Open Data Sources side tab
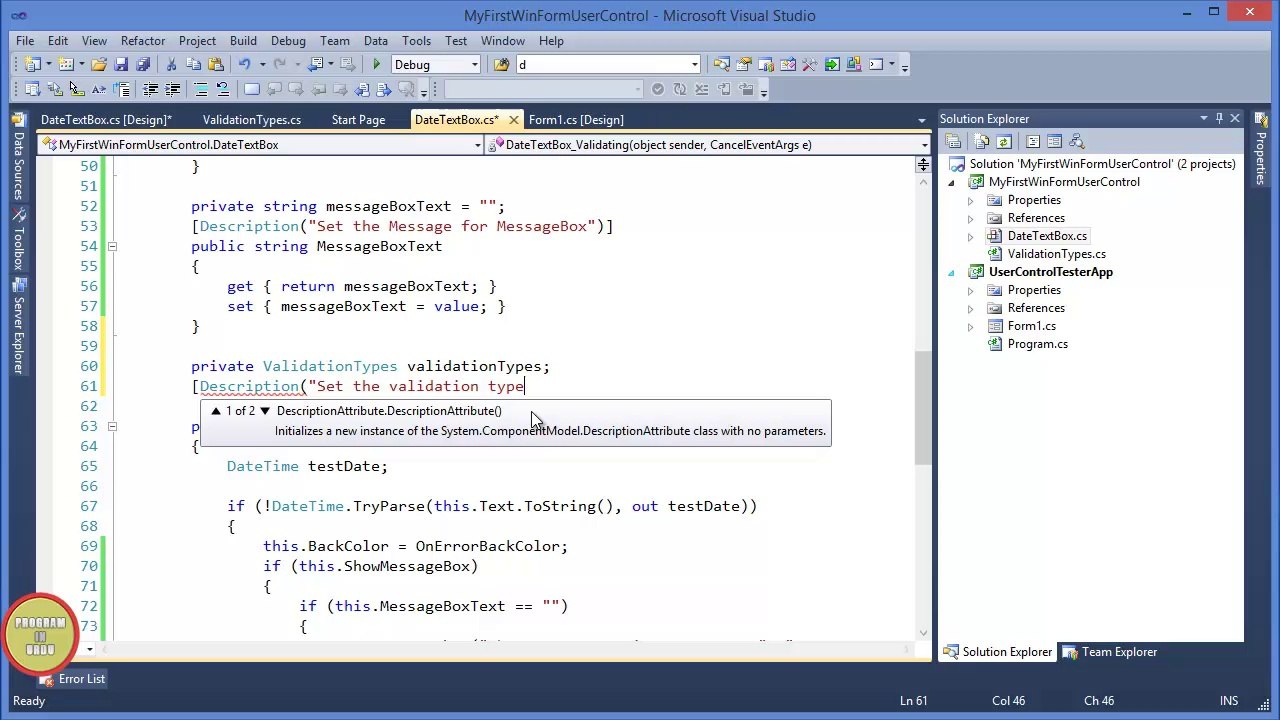Image resolution: width=1280 pixels, height=720 pixels. pyautogui.click(x=17, y=159)
